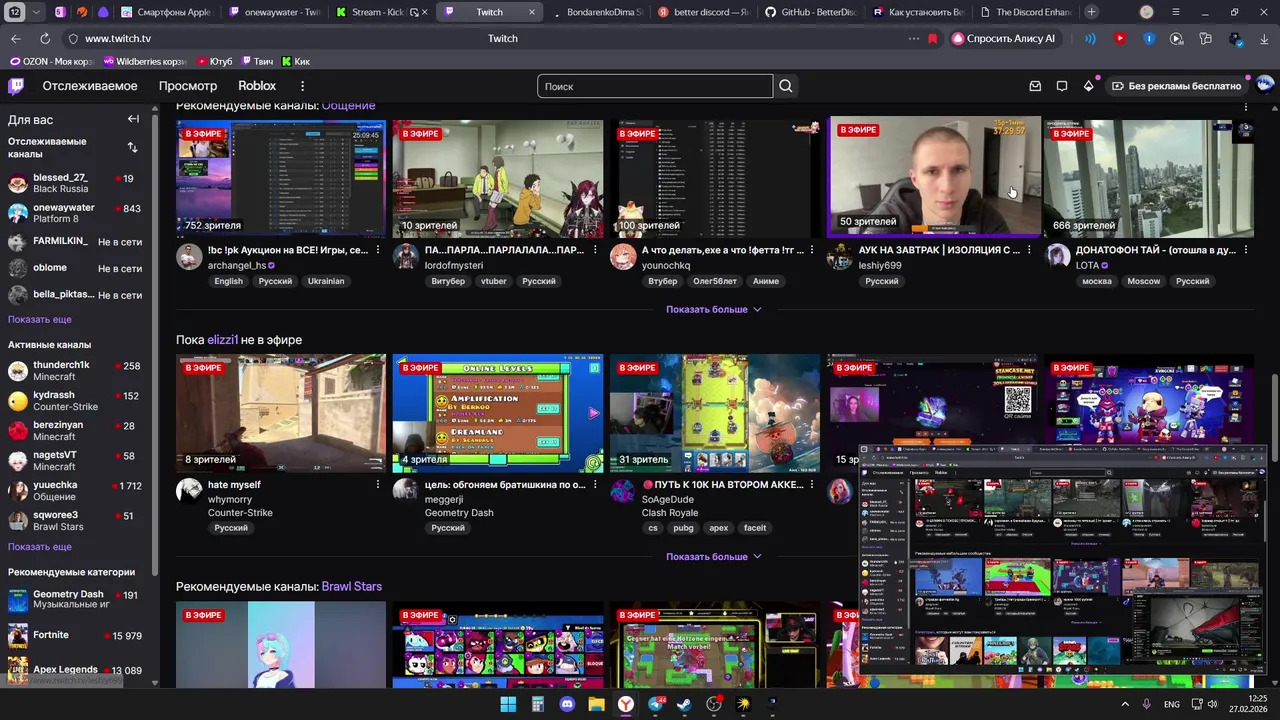
Task: Expand the system tray hidden icons chevron
Action: click(1125, 704)
